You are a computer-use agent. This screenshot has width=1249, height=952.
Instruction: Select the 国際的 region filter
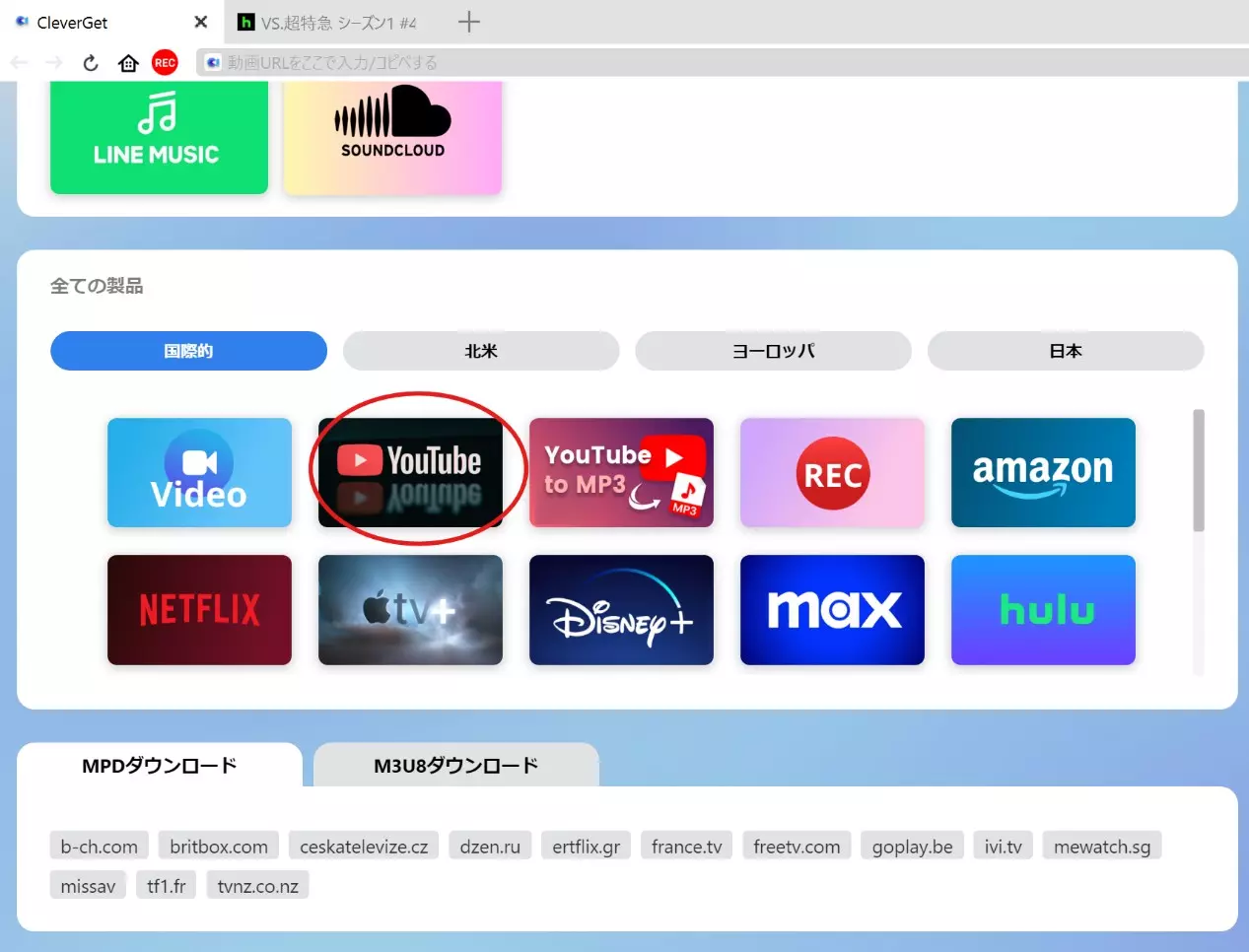[x=188, y=351]
